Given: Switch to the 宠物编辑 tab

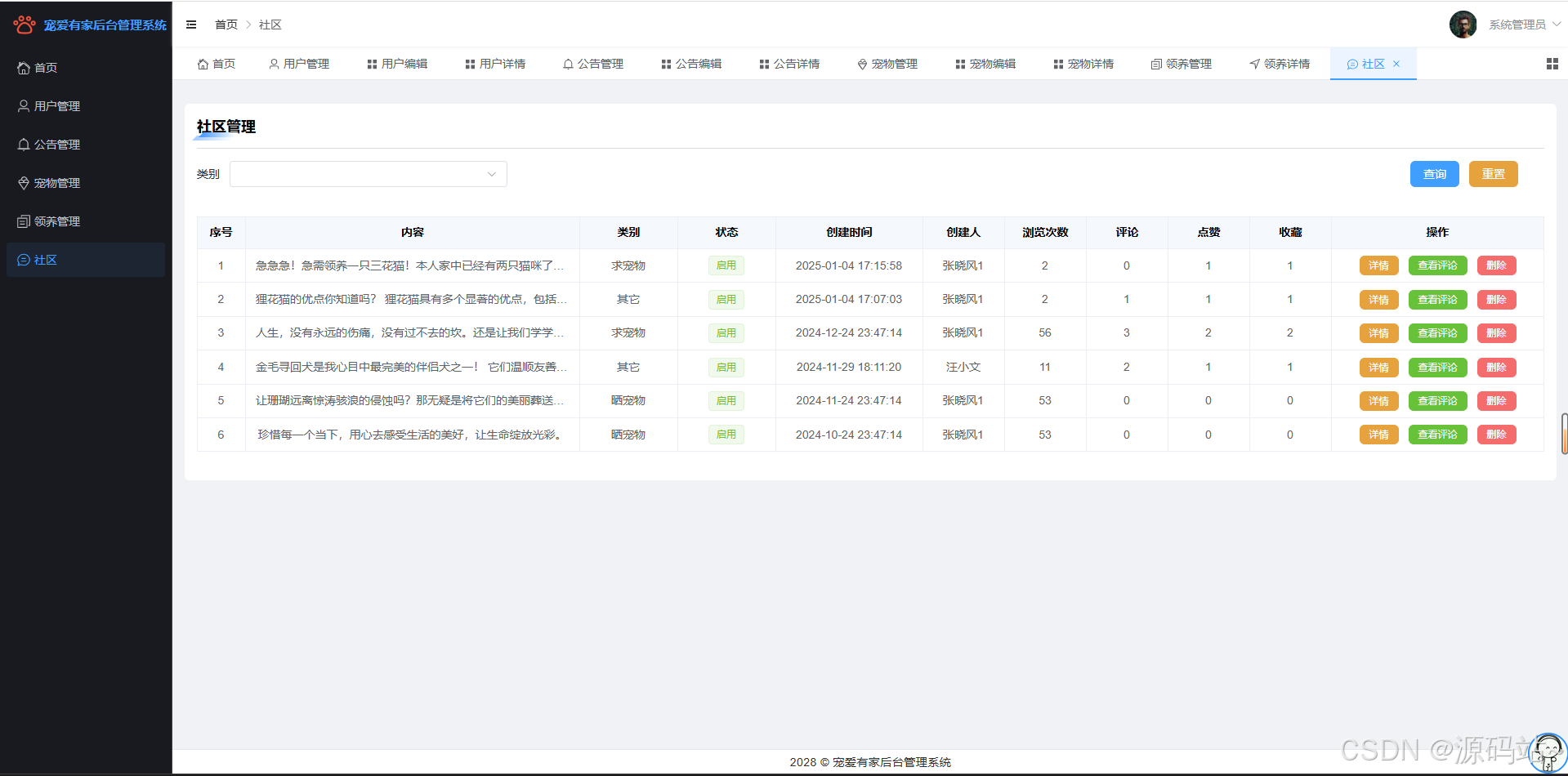Looking at the screenshot, I should [985, 64].
